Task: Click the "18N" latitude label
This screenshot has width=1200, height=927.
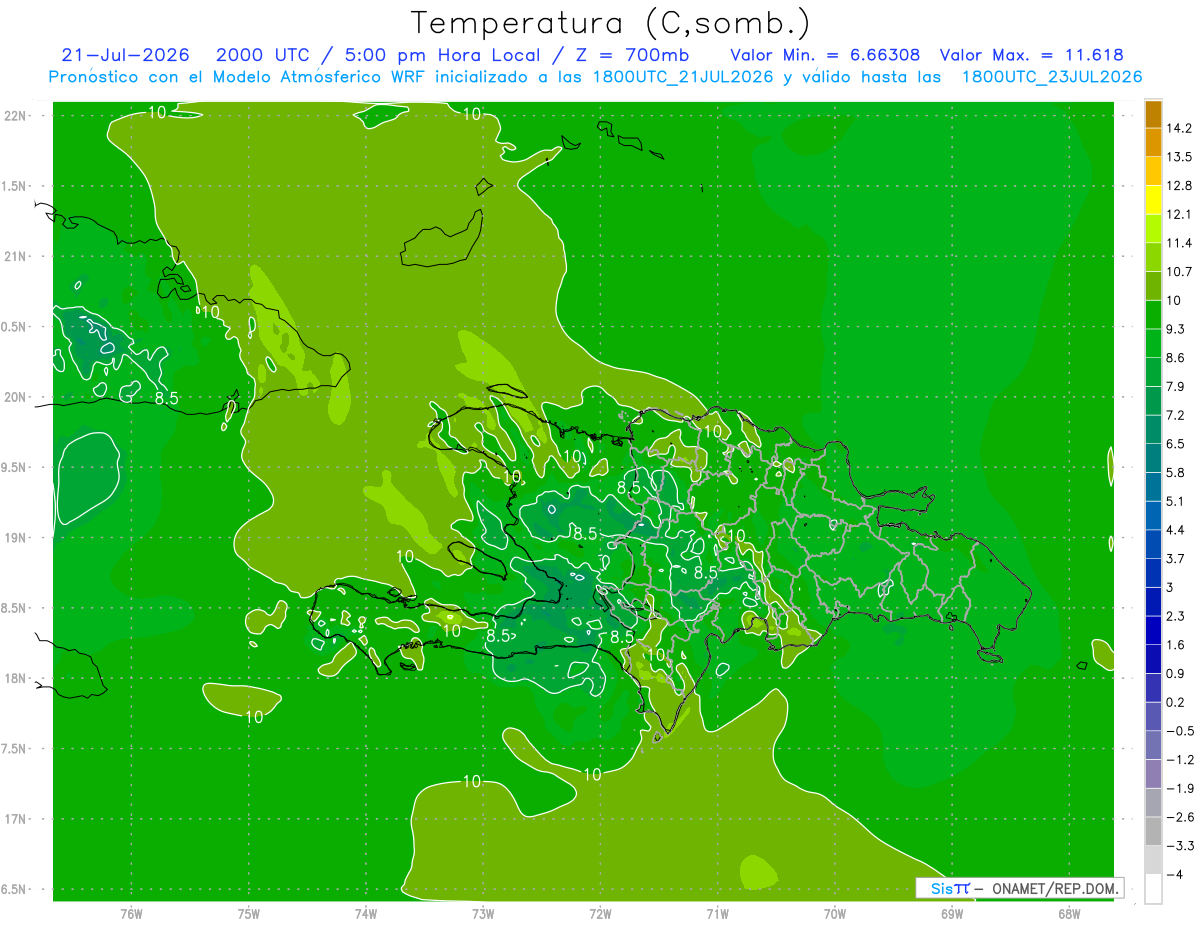Action: coord(16,679)
